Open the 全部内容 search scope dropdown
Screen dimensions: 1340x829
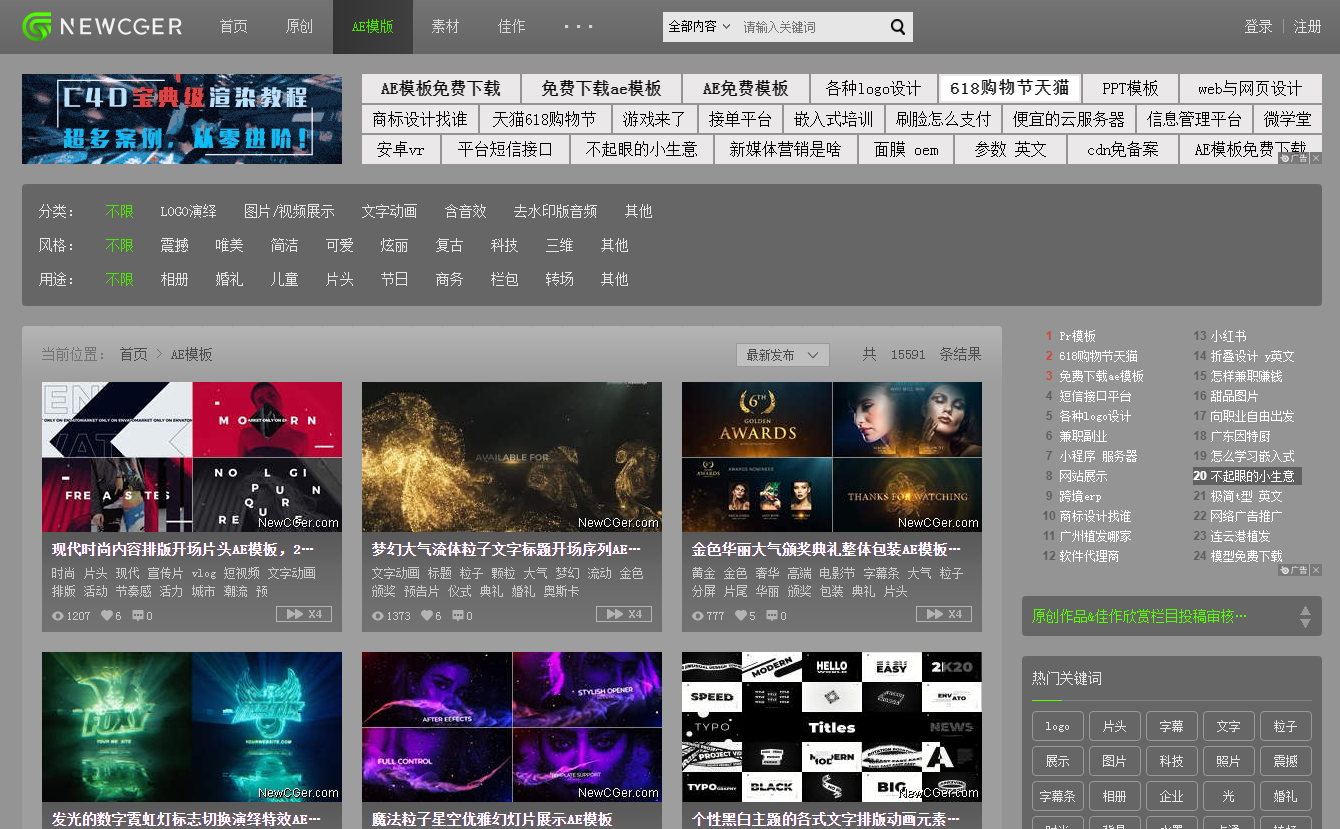pos(699,27)
